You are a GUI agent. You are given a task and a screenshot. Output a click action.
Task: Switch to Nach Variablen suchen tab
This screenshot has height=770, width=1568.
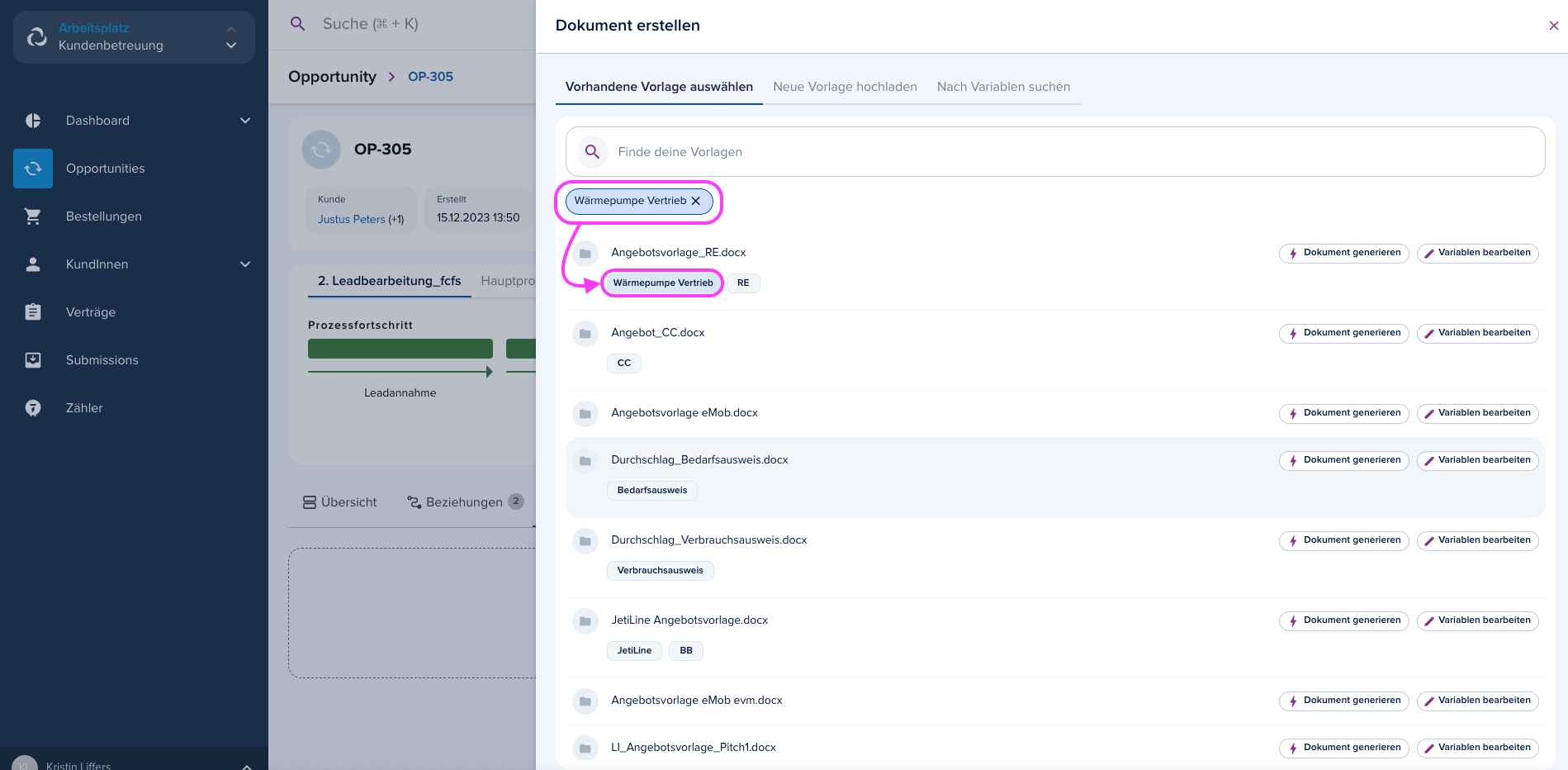click(1003, 87)
